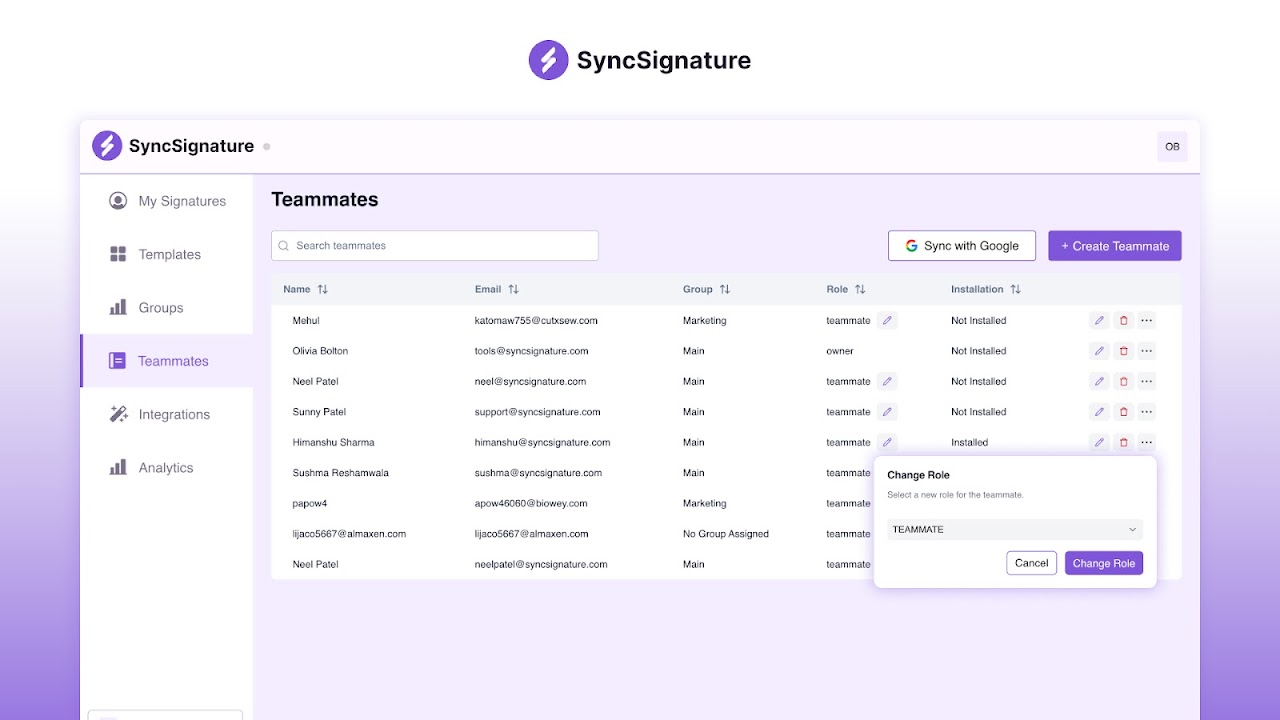Click Sushma Reshamwala name cell
1280x720 pixels.
click(340, 473)
